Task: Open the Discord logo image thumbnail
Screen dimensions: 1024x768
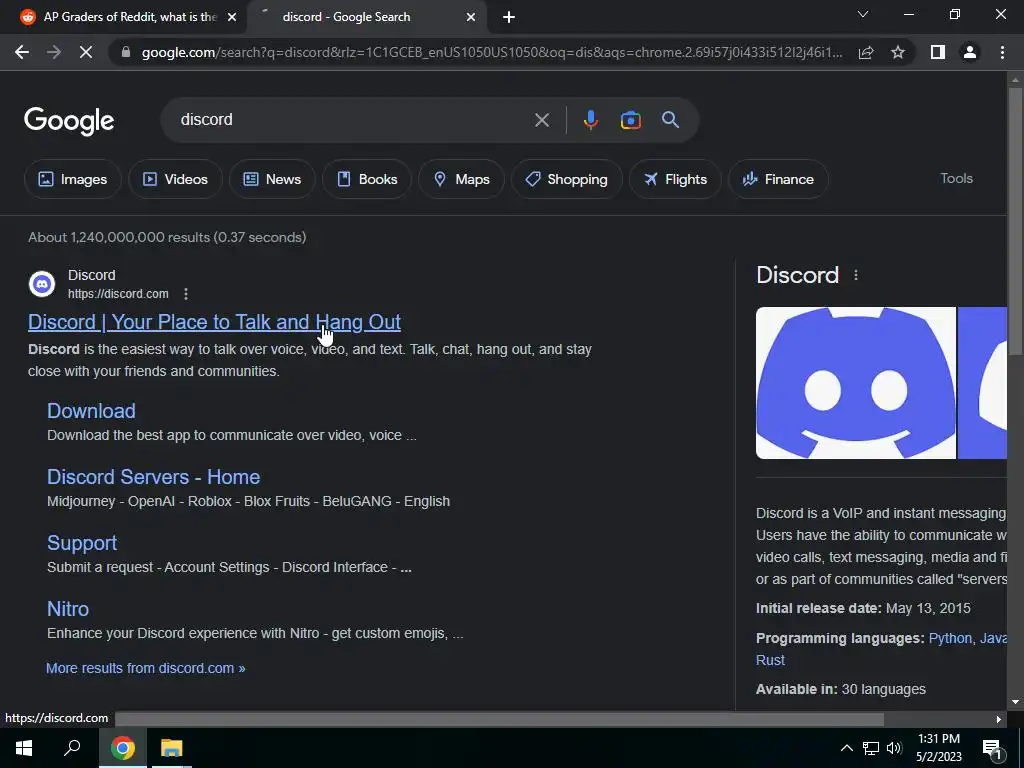Action: [856, 383]
